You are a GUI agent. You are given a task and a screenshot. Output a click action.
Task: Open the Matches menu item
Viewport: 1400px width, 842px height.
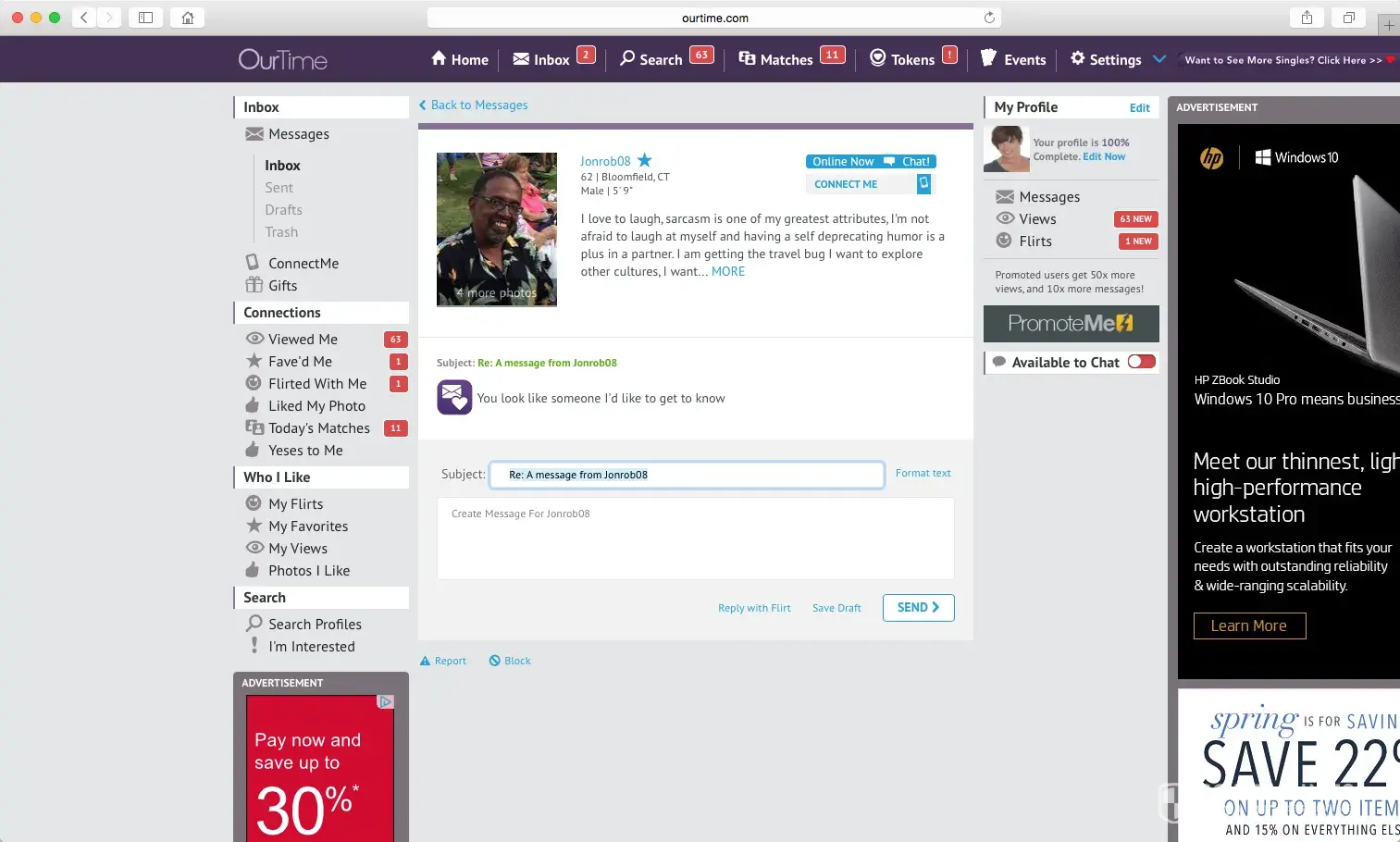click(x=775, y=59)
